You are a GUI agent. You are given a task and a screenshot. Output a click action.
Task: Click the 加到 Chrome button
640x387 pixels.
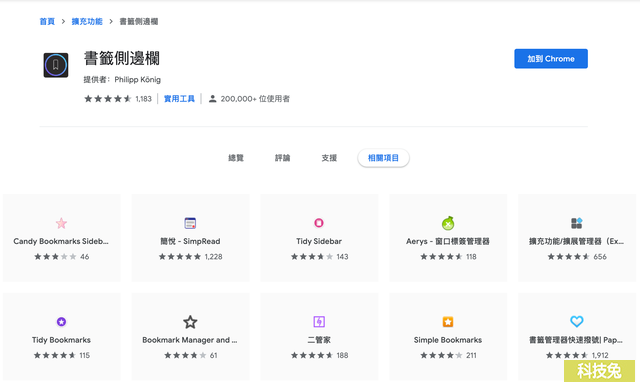pyautogui.click(x=551, y=59)
